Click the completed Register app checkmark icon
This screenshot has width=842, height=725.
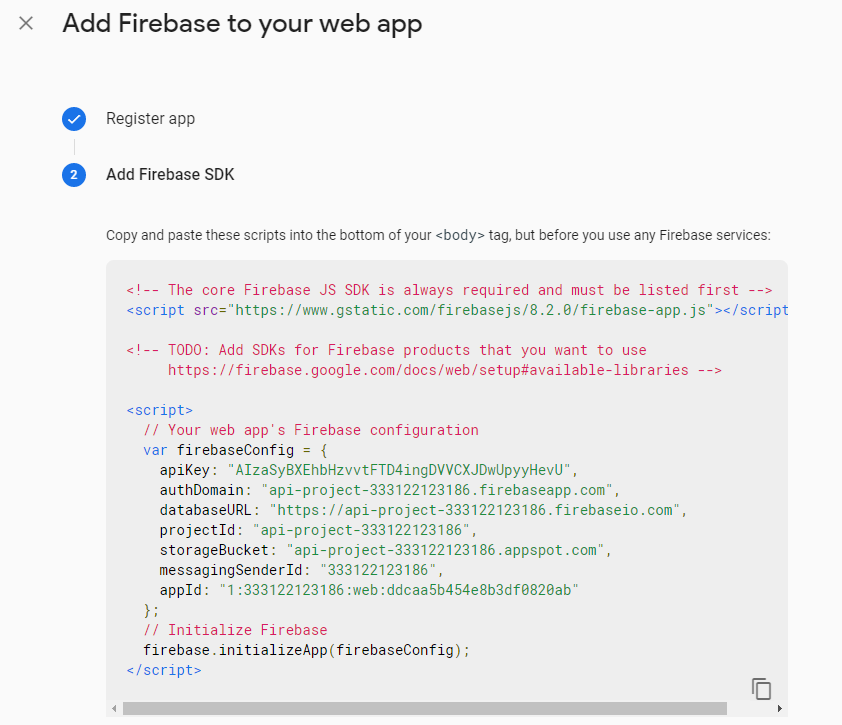[74, 119]
